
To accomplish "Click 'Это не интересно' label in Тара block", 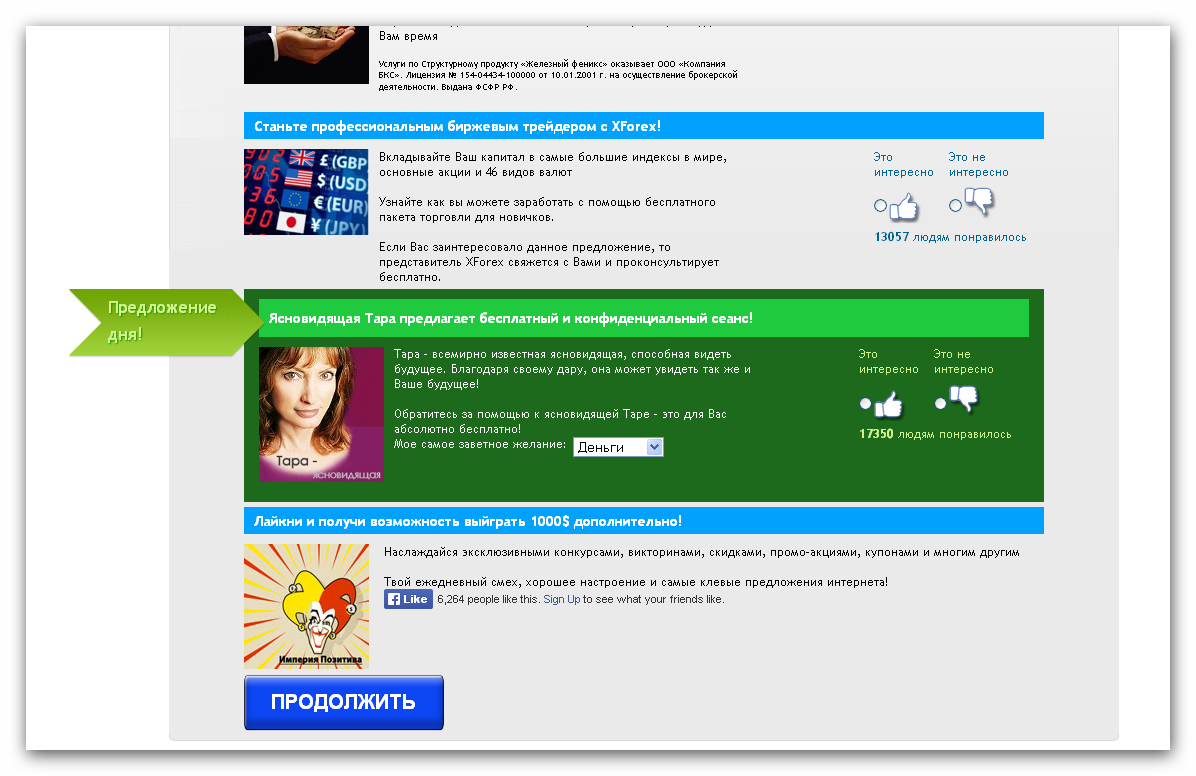I will (964, 362).
